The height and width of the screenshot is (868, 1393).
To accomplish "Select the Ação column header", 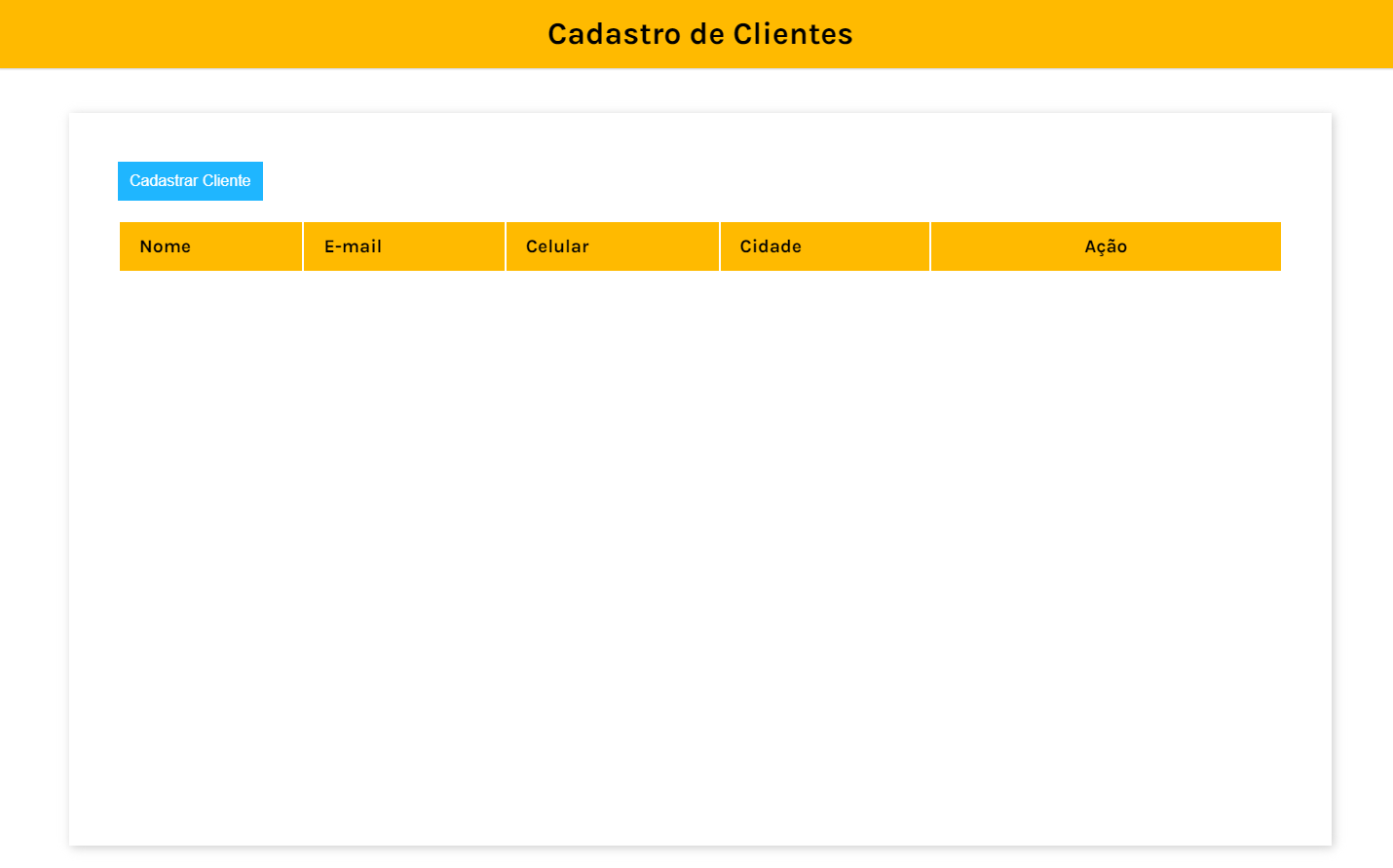I will point(1106,246).
